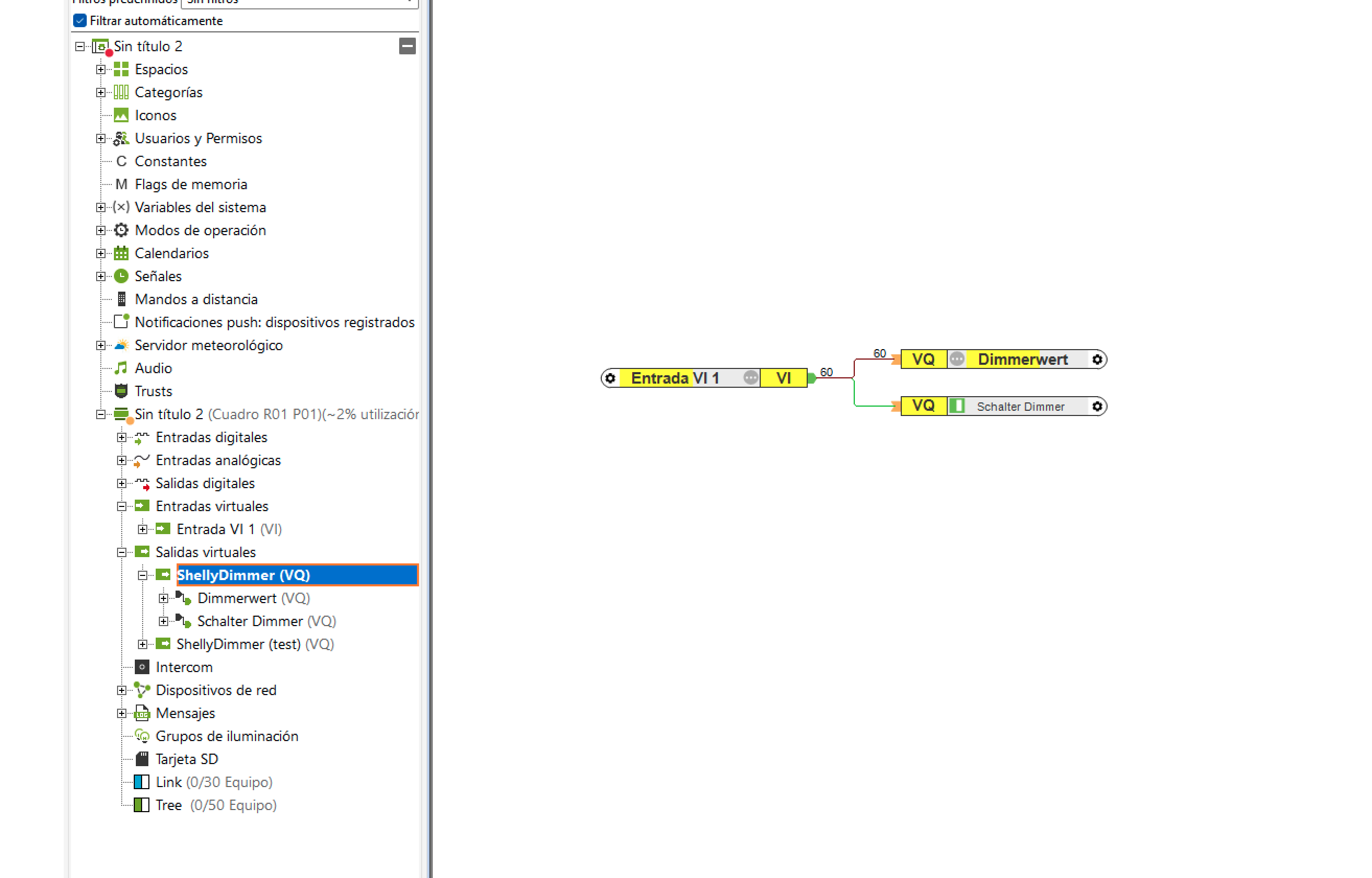Click the Link blue icon
The width and height of the screenshot is (1372, 878).
pyautogui.click(x=142, y=782)
